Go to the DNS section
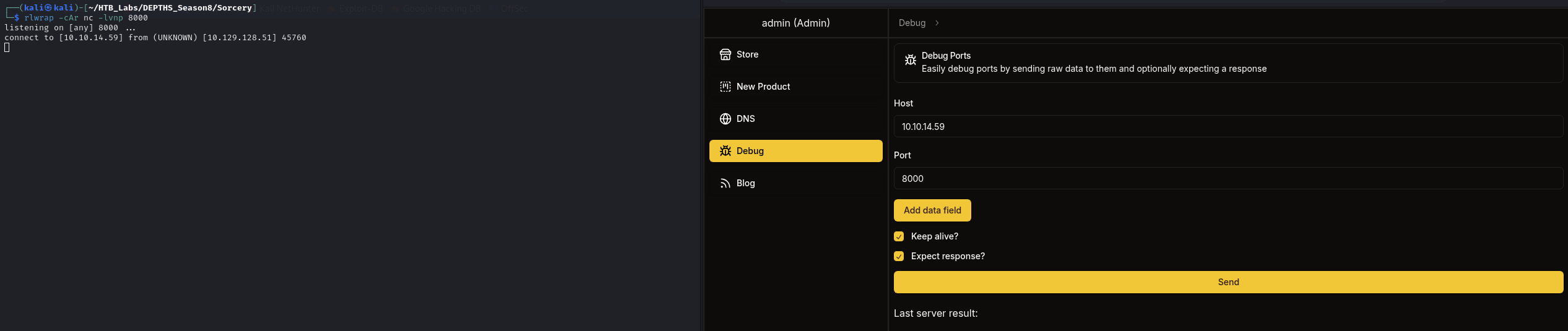 coord(795,119)
